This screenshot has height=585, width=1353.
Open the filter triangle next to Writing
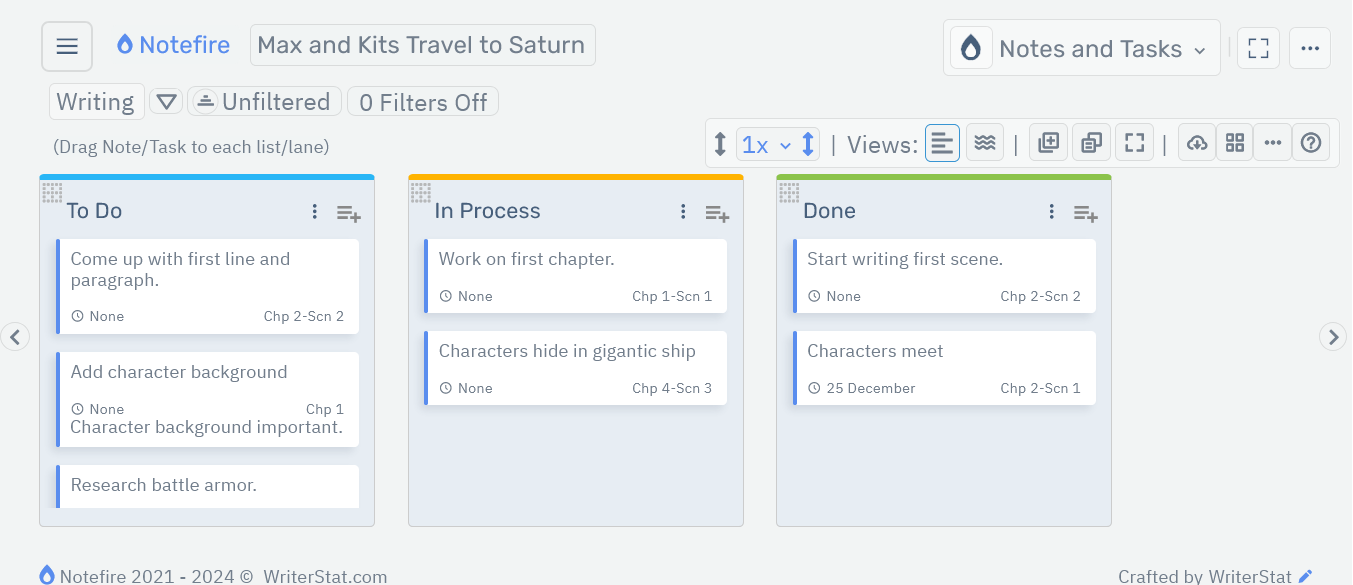pyautogui.click(x=166, y=101)
